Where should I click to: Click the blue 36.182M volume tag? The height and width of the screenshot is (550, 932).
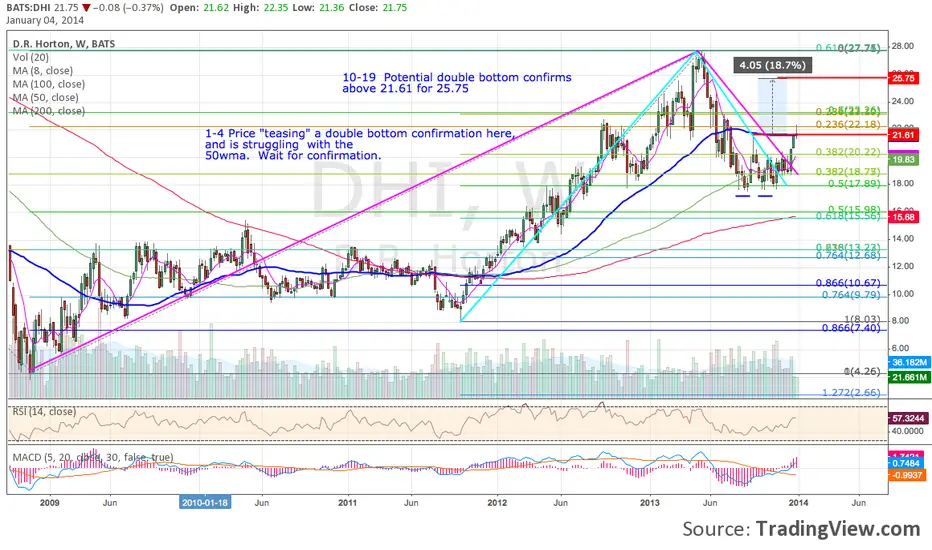(909, 362)
